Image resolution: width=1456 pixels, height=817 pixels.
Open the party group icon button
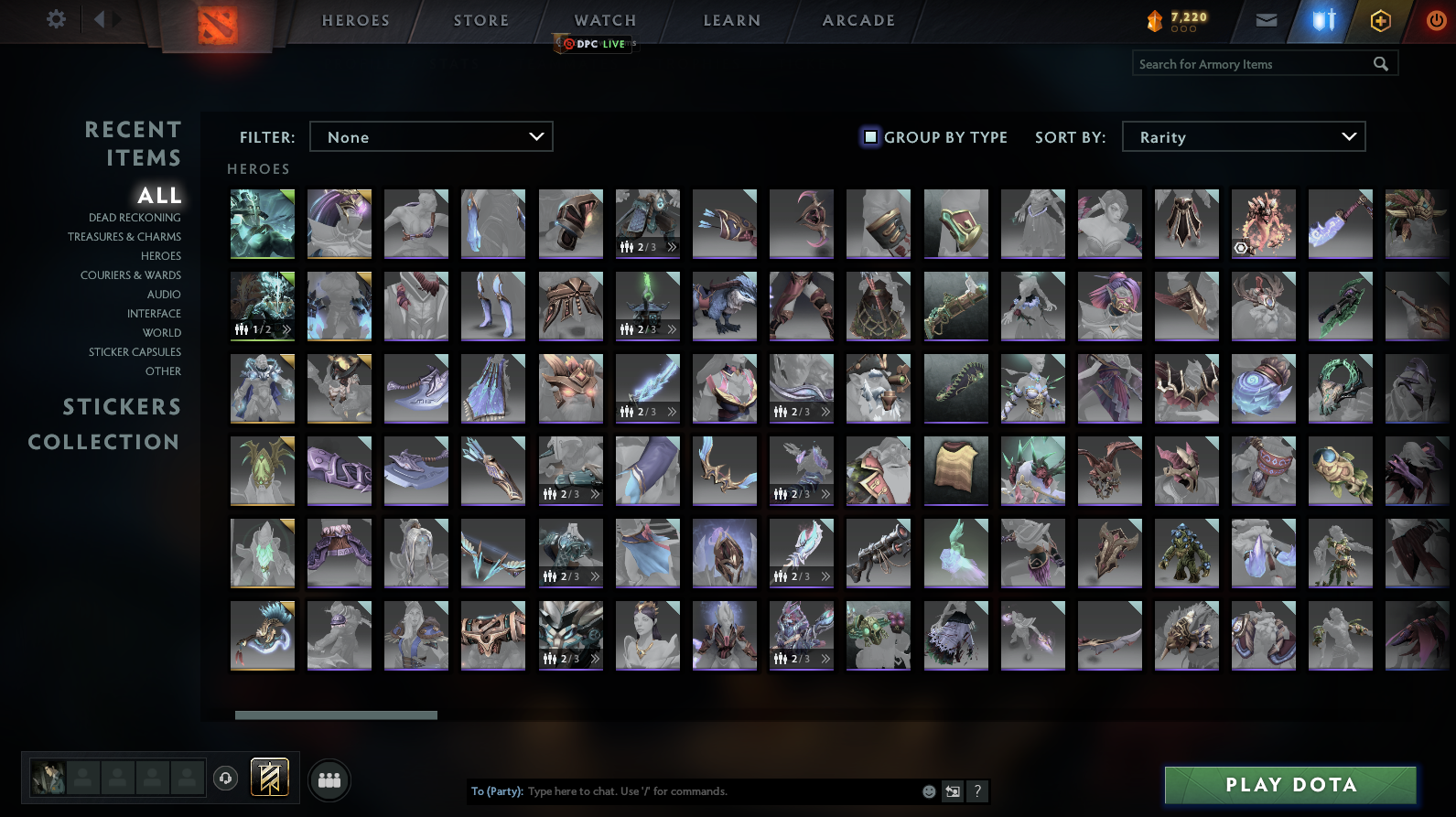pos(329,780)
